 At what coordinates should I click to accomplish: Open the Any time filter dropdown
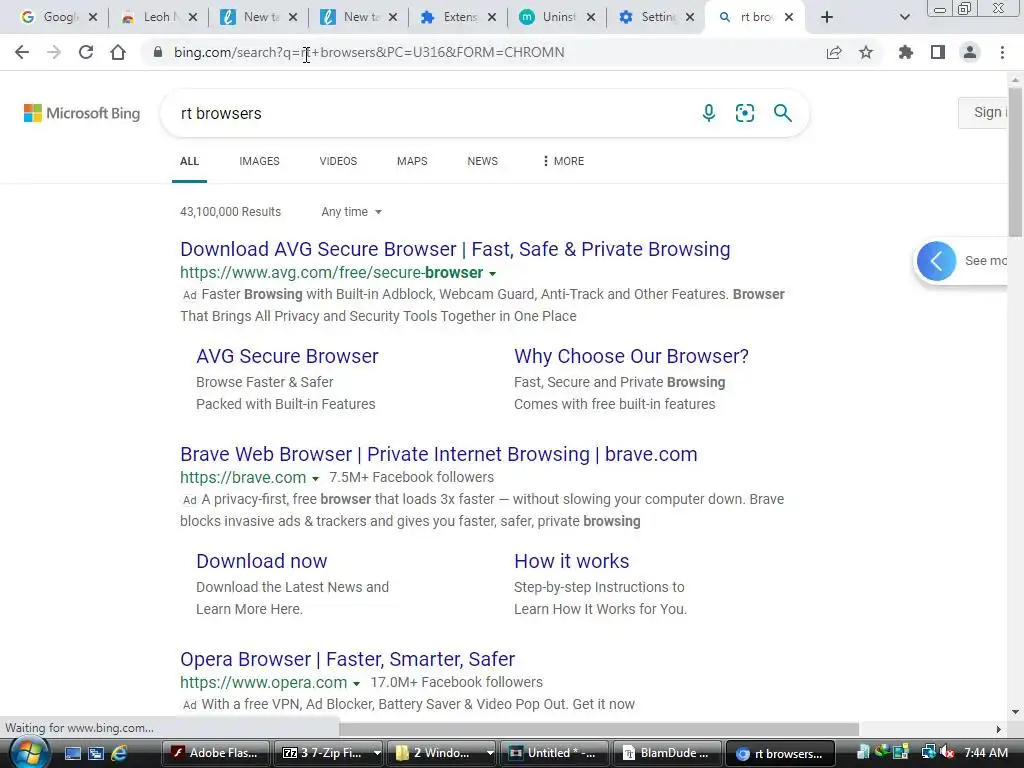(351, 212)
